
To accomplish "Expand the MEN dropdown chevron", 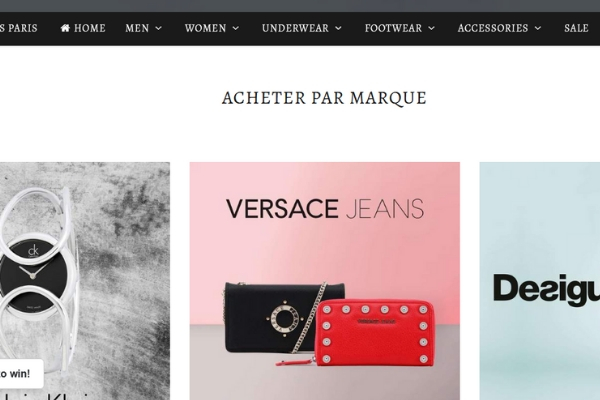I will [158, 28].
